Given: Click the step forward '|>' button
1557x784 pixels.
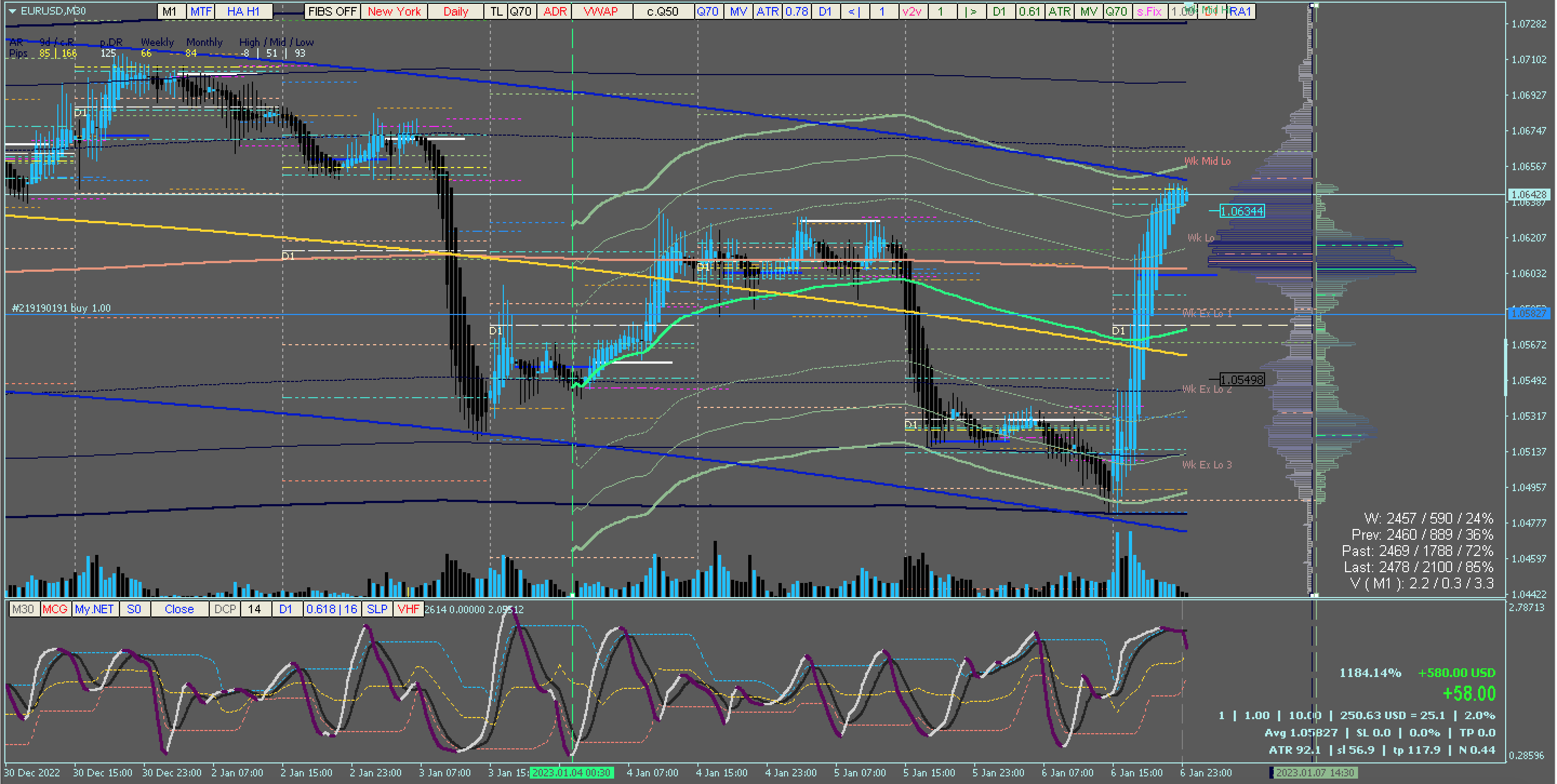Looking at the screenshot, I should [971, 11].
